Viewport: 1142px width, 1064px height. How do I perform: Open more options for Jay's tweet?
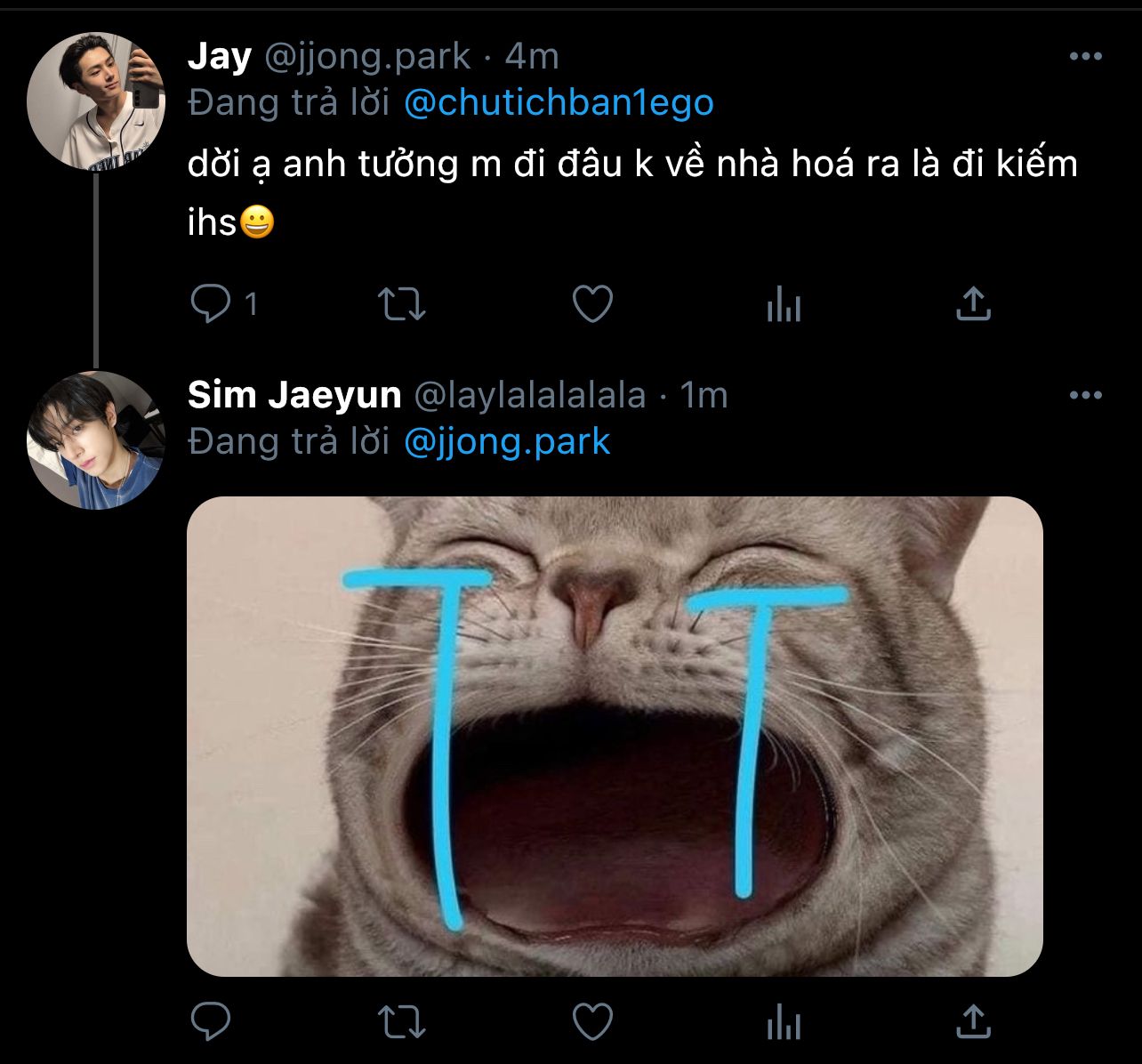click(x=1086, y=57)
